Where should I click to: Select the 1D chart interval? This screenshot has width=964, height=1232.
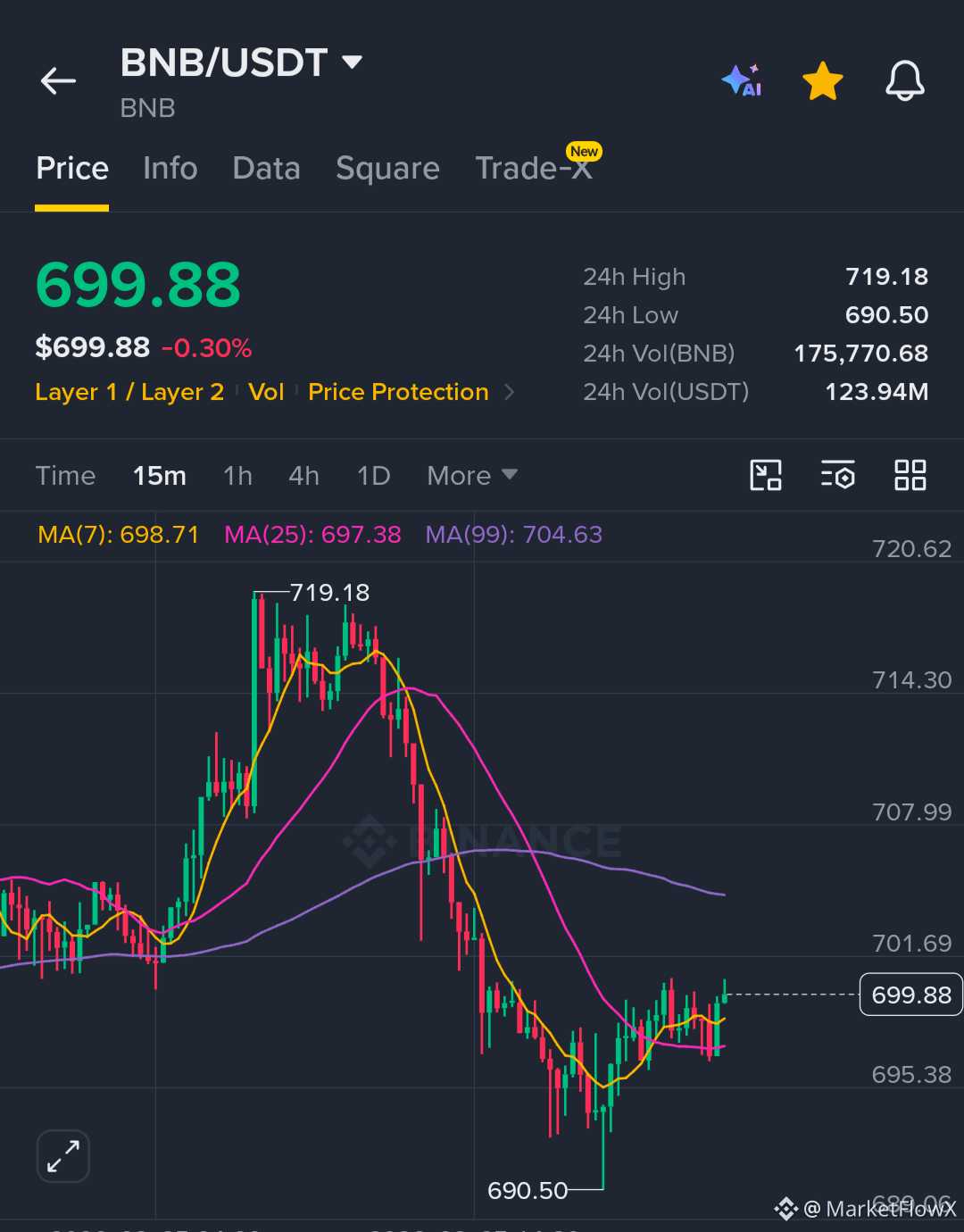tap(374, 476)
